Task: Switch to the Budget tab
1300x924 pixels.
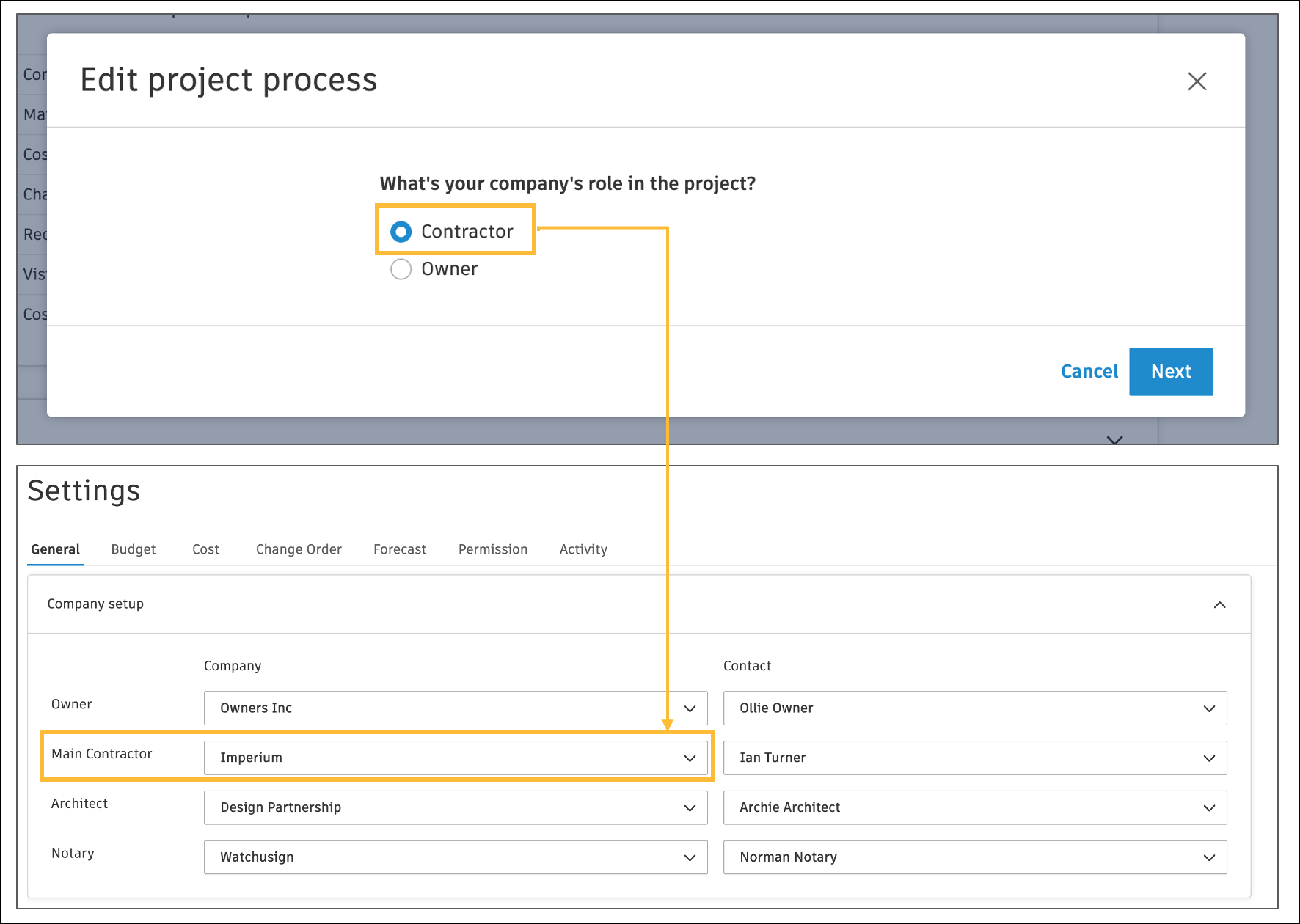Action: (134, 549)
